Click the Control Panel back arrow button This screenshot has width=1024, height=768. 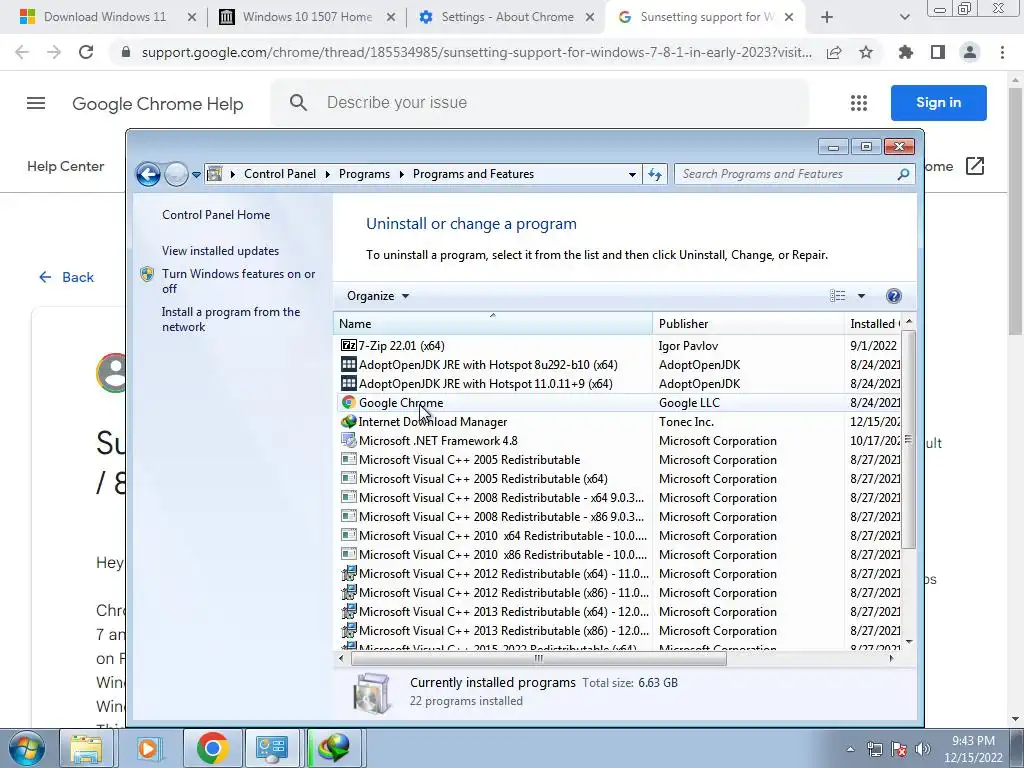[148, 174]
